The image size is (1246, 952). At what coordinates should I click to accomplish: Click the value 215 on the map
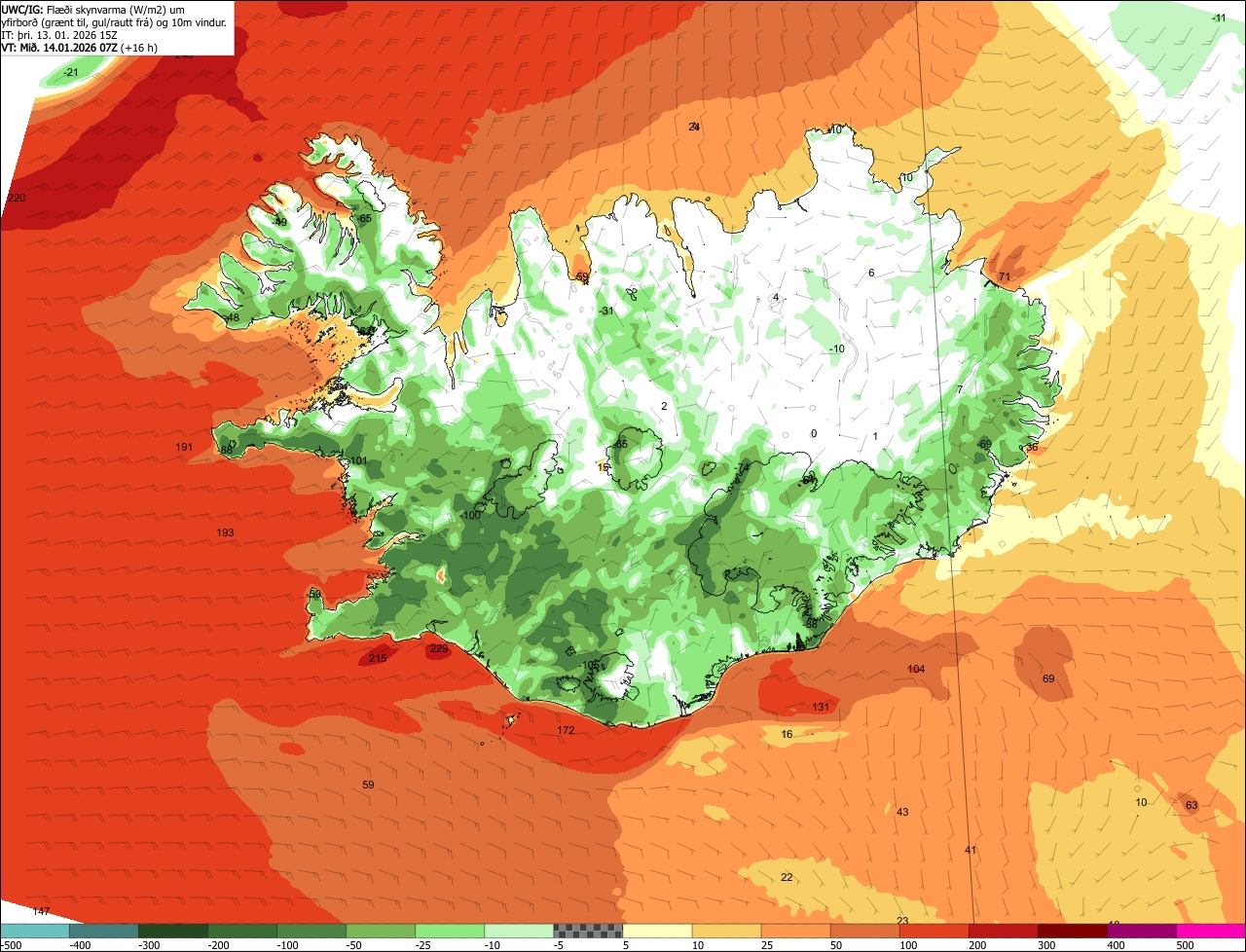(x=378, y=659)
